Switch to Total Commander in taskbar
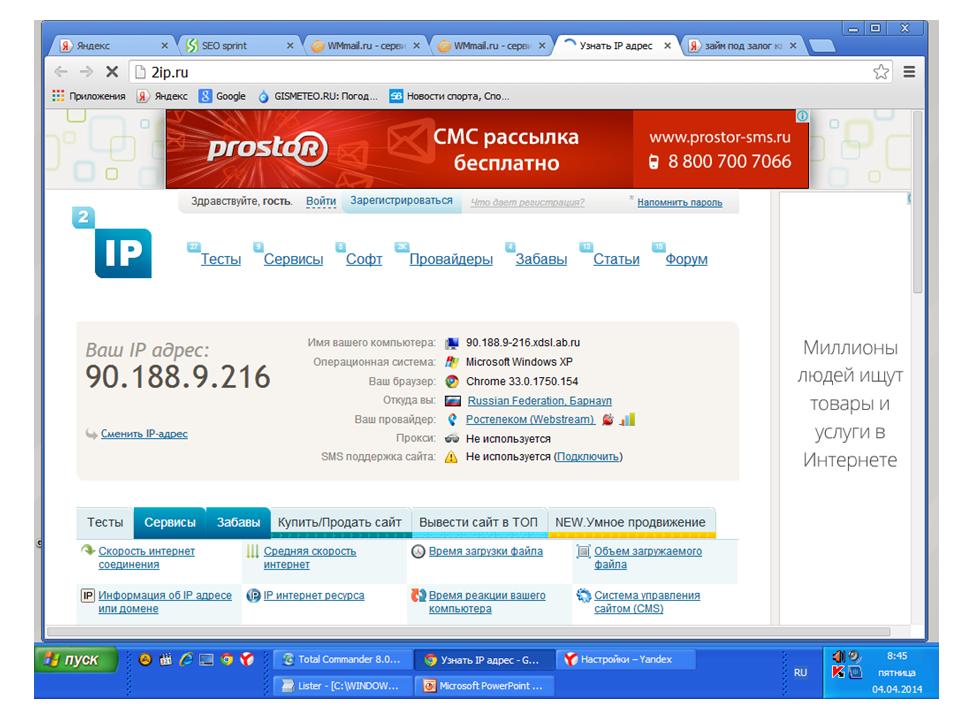 click(342, 659)
